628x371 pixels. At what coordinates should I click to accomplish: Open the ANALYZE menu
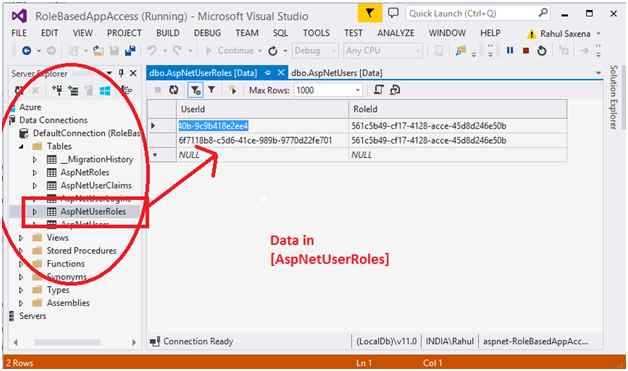pyautogui.click(x=396, y=33)
